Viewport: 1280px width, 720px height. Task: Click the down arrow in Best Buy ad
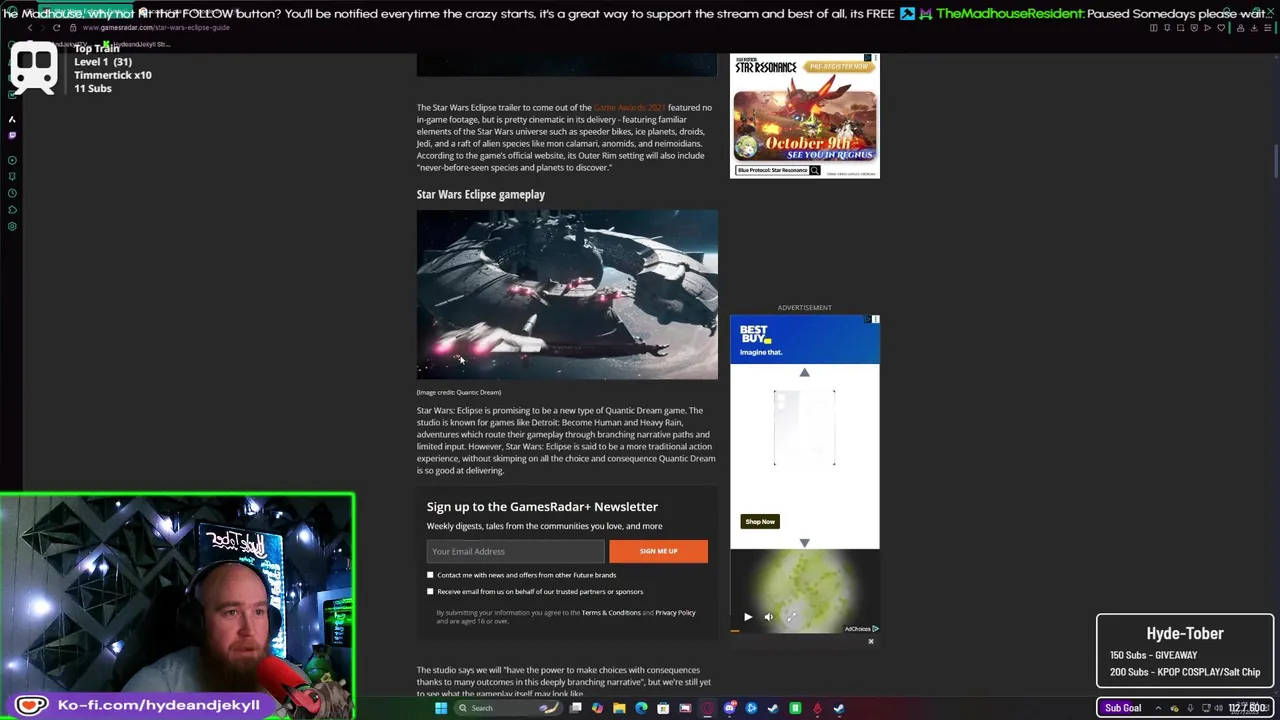[804, 542]
